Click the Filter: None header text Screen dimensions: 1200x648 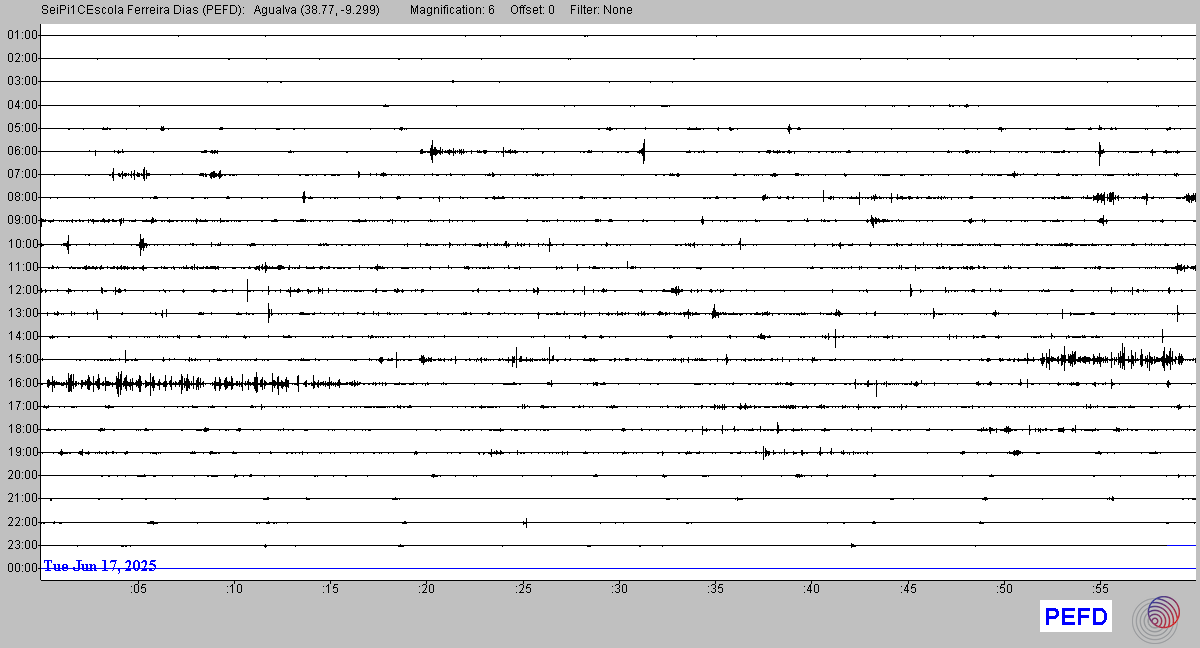coord(601,10)
